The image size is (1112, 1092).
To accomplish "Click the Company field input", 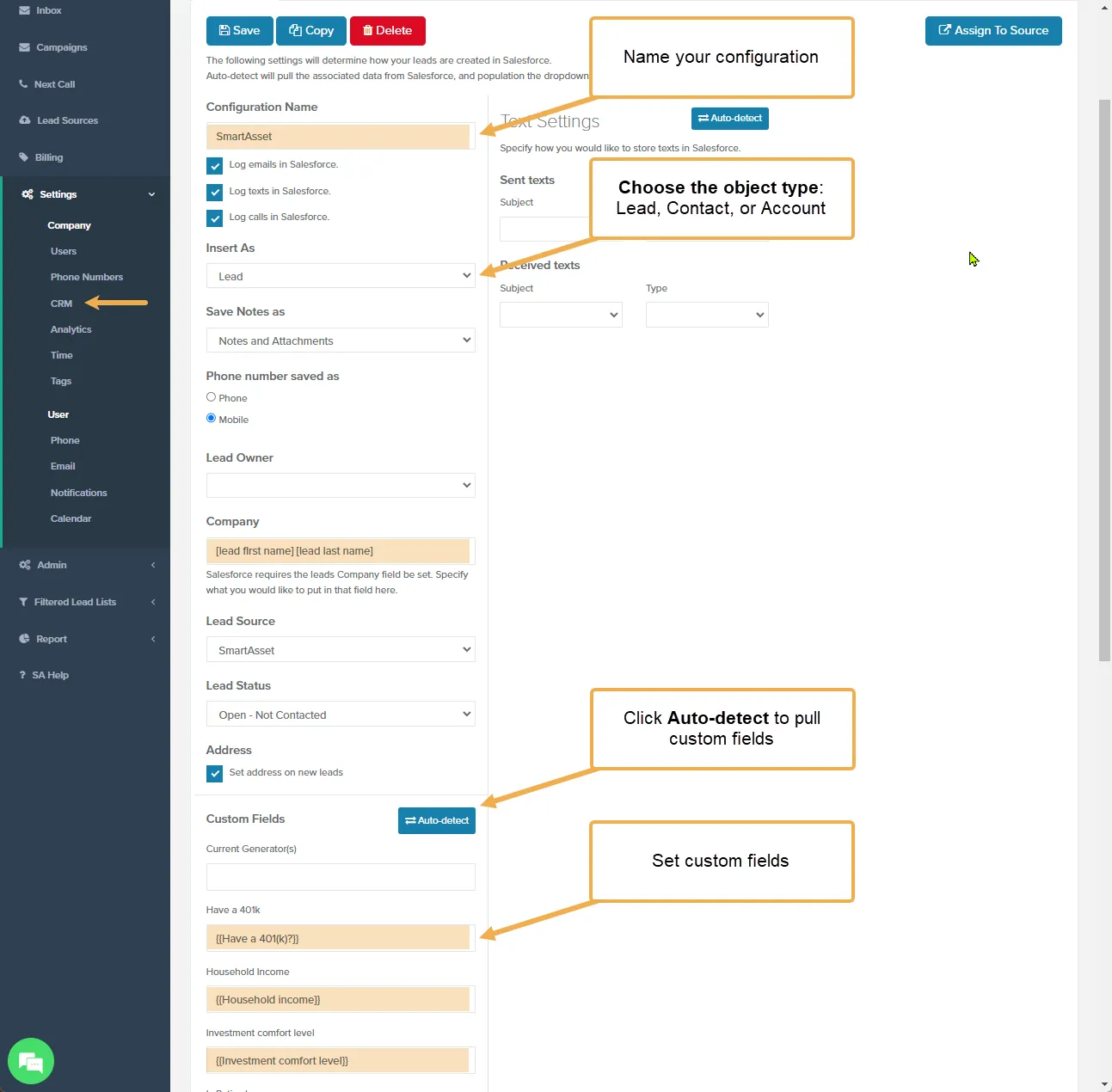I will 341,551.
